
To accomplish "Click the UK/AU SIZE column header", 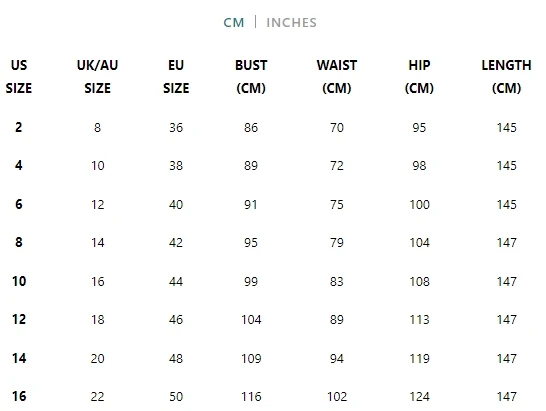I will point(98,77).
